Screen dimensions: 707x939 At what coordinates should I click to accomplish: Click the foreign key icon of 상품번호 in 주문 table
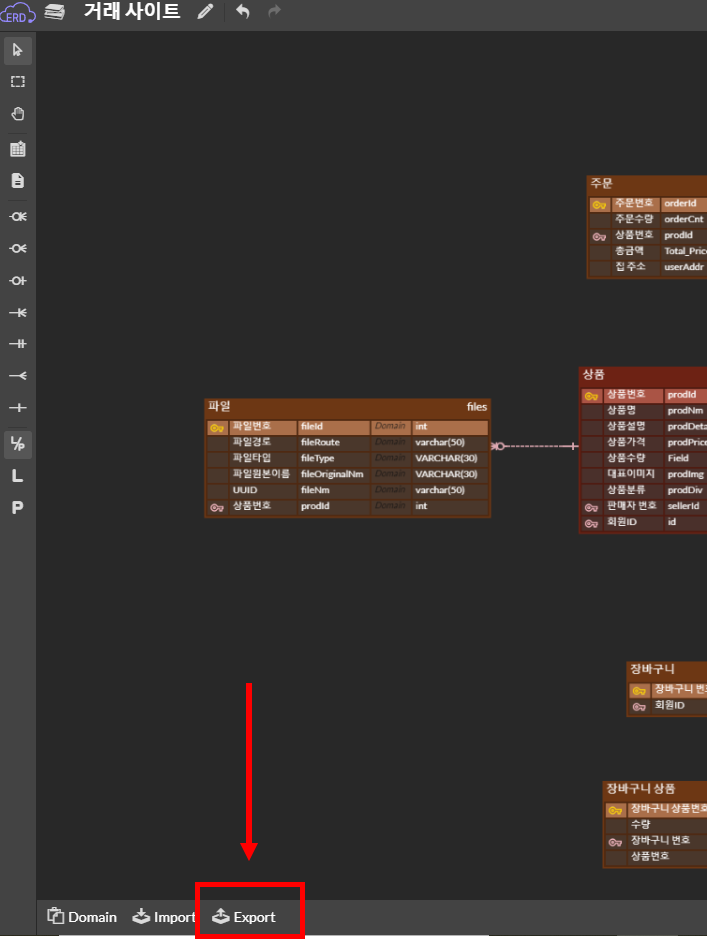(x=599, y=237)
